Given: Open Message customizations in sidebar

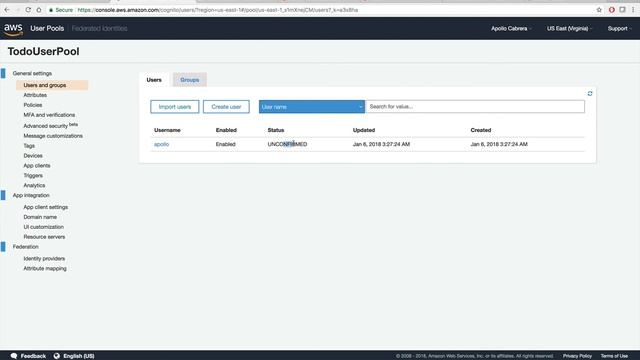Looking at the screenshot, I should coord(53,136).
